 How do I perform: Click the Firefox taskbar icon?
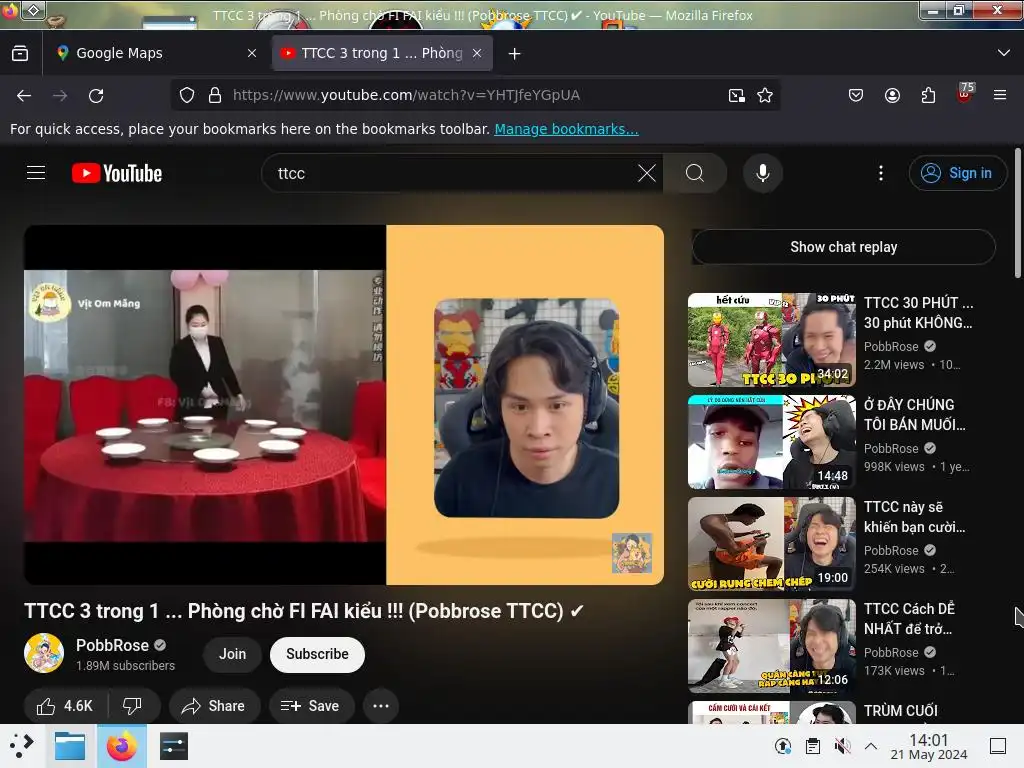[x=122, y=746]
